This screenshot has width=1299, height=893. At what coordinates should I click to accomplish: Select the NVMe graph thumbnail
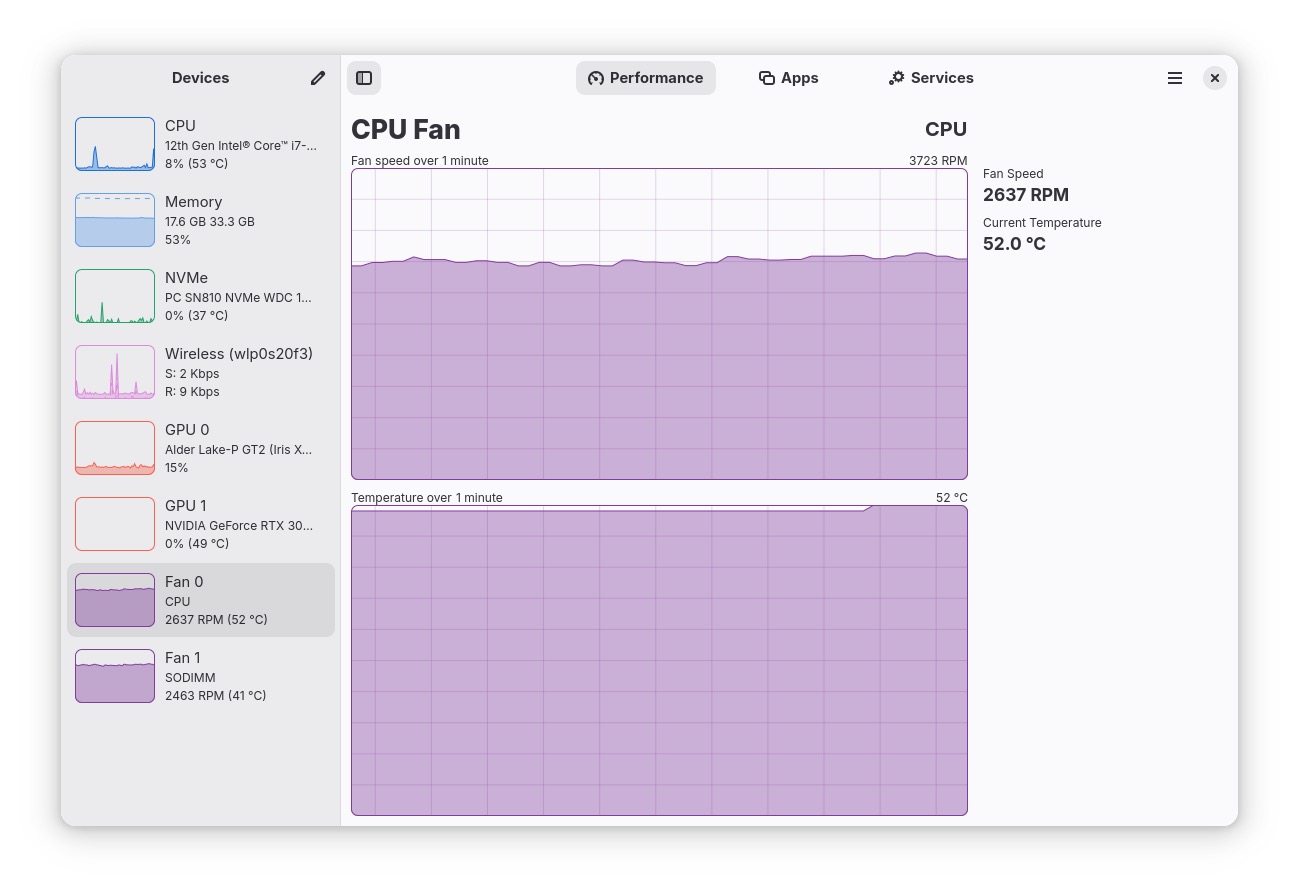pyautogui.click(x=115, y=296)
